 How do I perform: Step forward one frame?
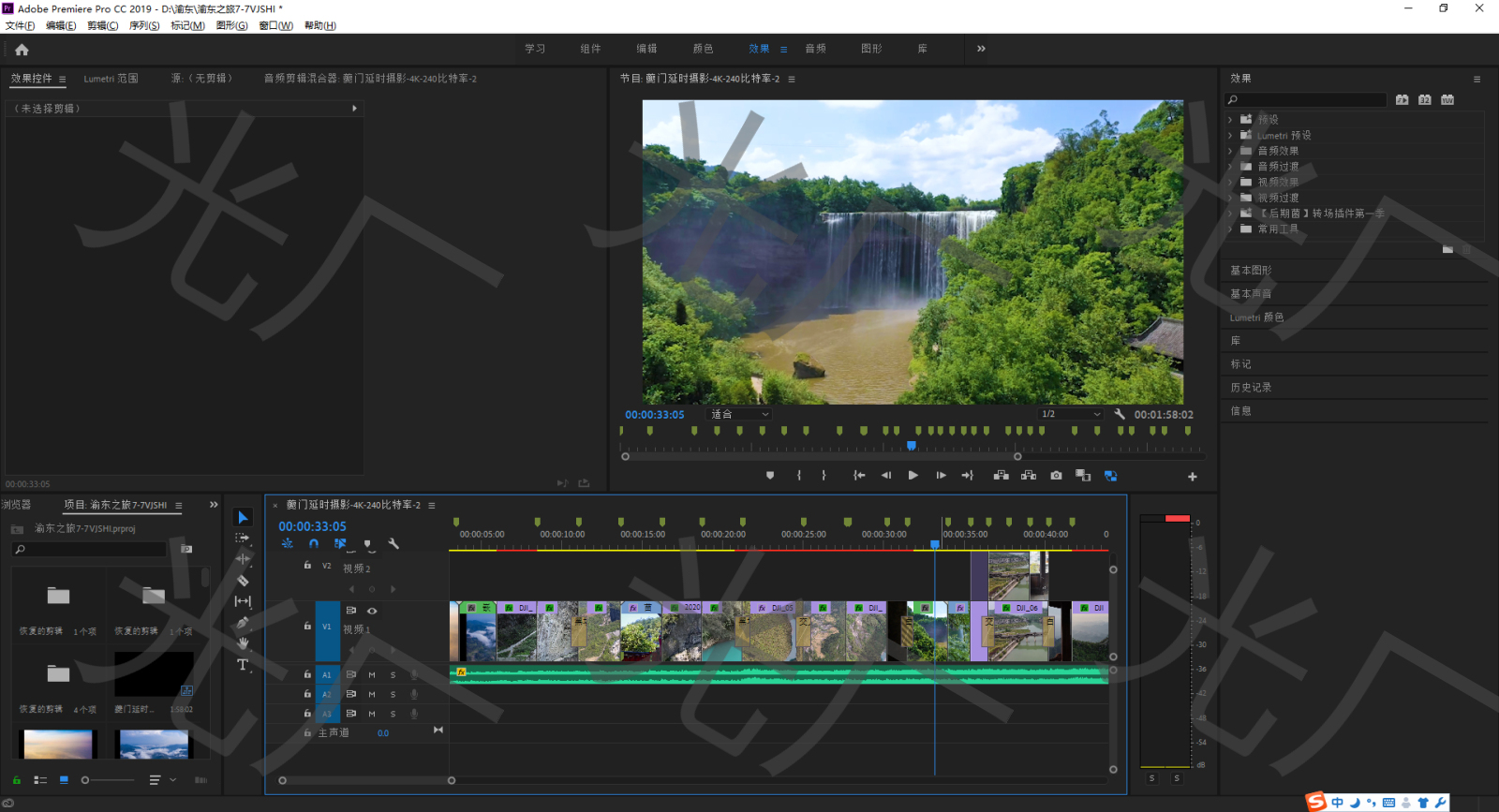941,476
